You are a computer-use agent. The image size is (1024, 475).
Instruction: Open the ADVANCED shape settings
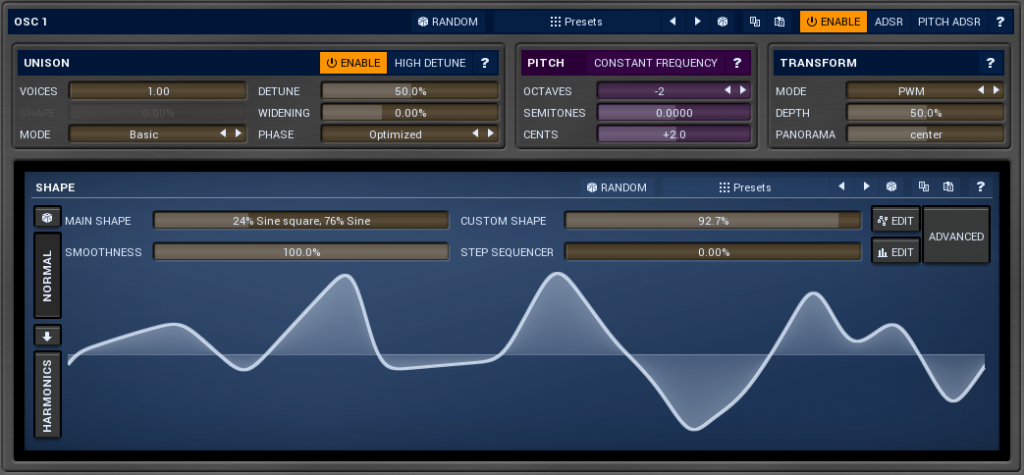coord(956,236)
